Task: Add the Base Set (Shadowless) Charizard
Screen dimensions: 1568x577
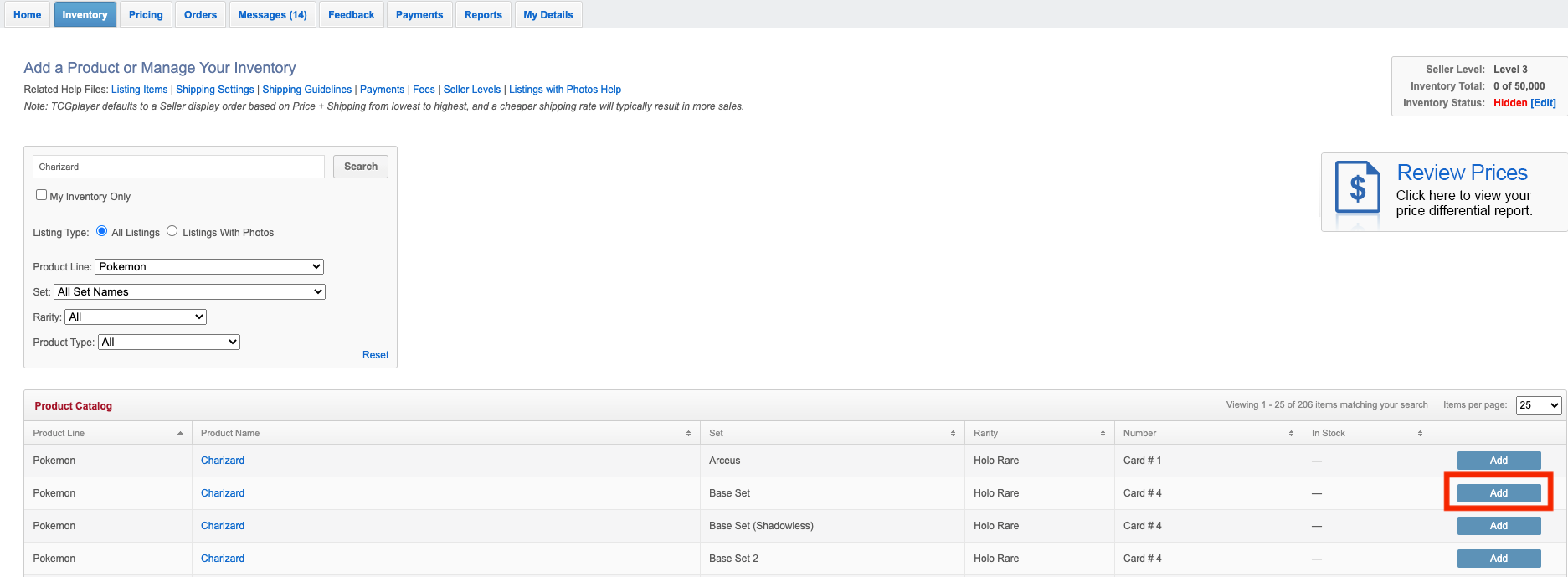Action: (1499, 526)
